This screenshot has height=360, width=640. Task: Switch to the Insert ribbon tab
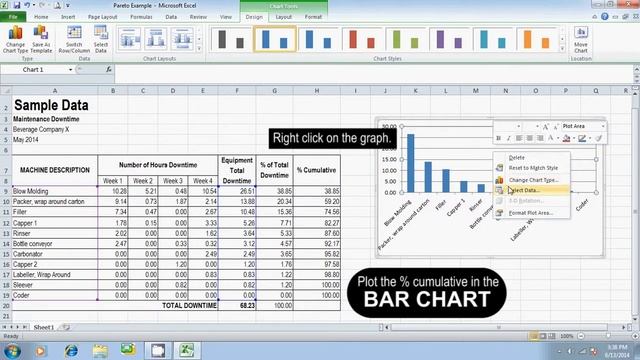click(68, 17)
